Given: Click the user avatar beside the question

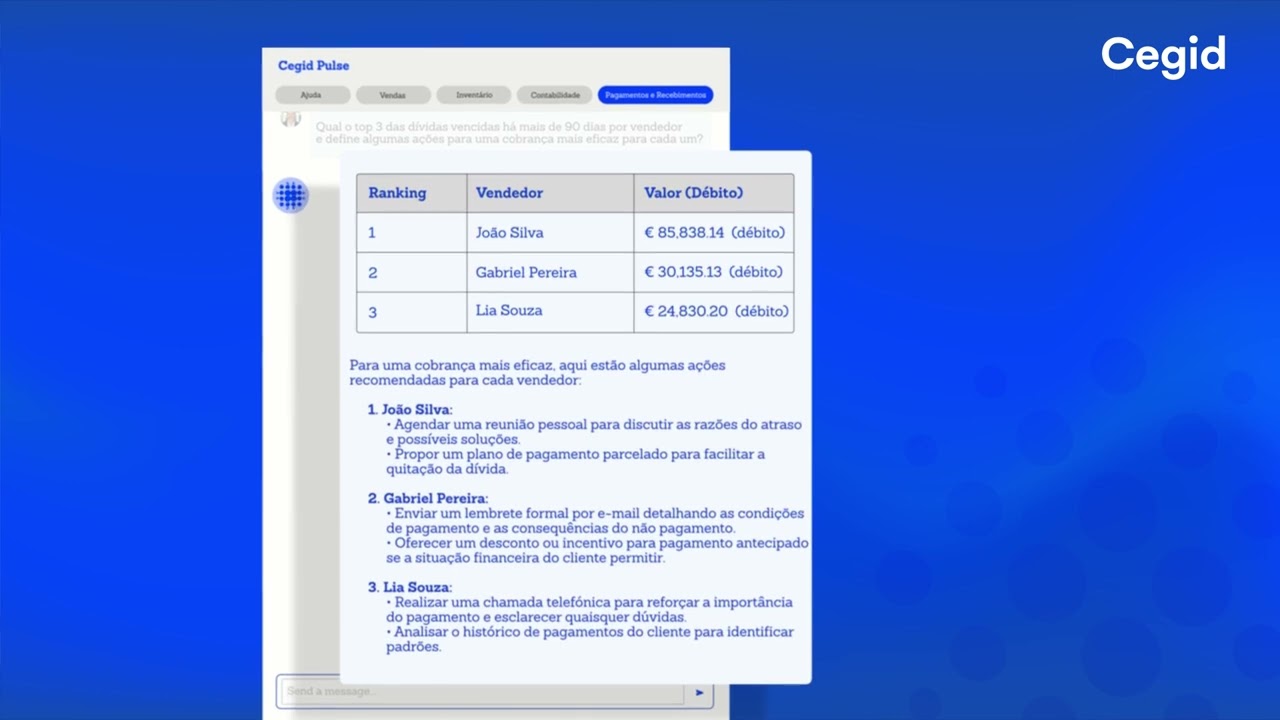Looking at the screenshot, I should pyautogui.click(x=290, y=118).
